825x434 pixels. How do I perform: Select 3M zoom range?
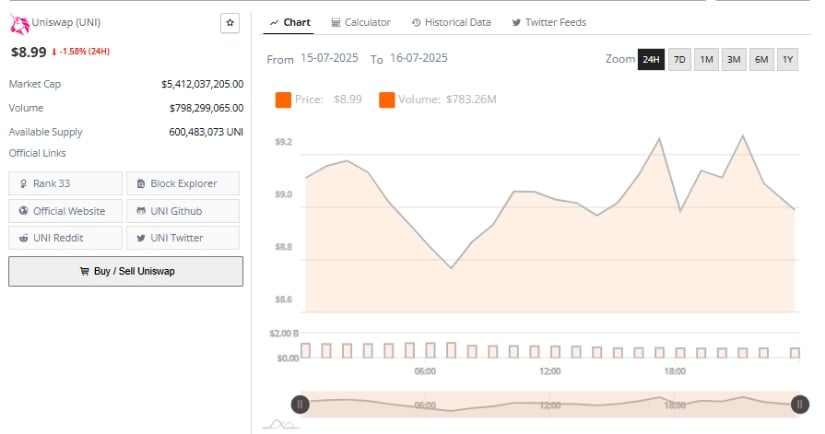733,59
